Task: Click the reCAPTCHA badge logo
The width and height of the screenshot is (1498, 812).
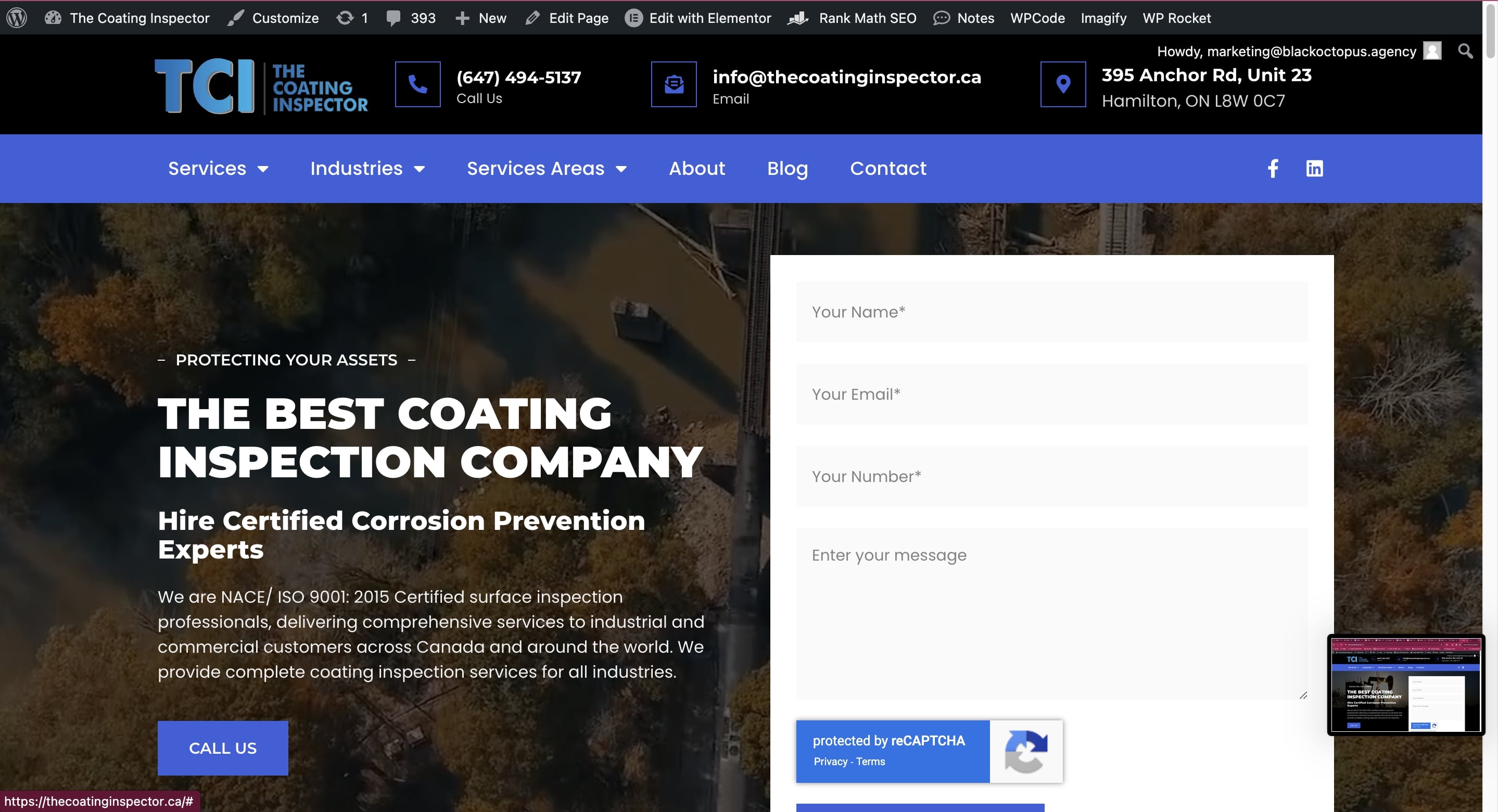Action: pos(1026,752)
